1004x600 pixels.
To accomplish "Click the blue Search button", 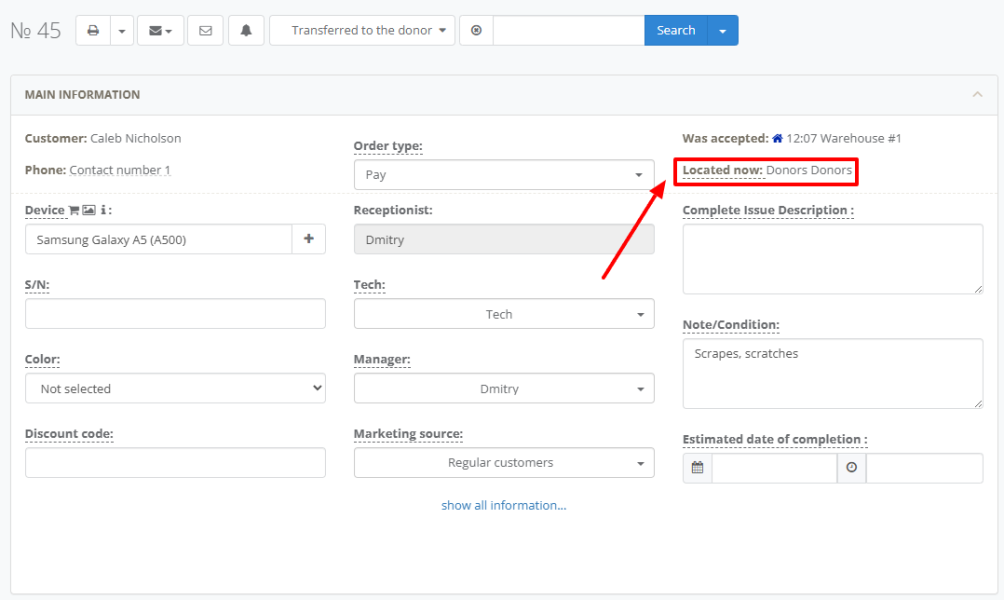I will [x=675, y=30].
